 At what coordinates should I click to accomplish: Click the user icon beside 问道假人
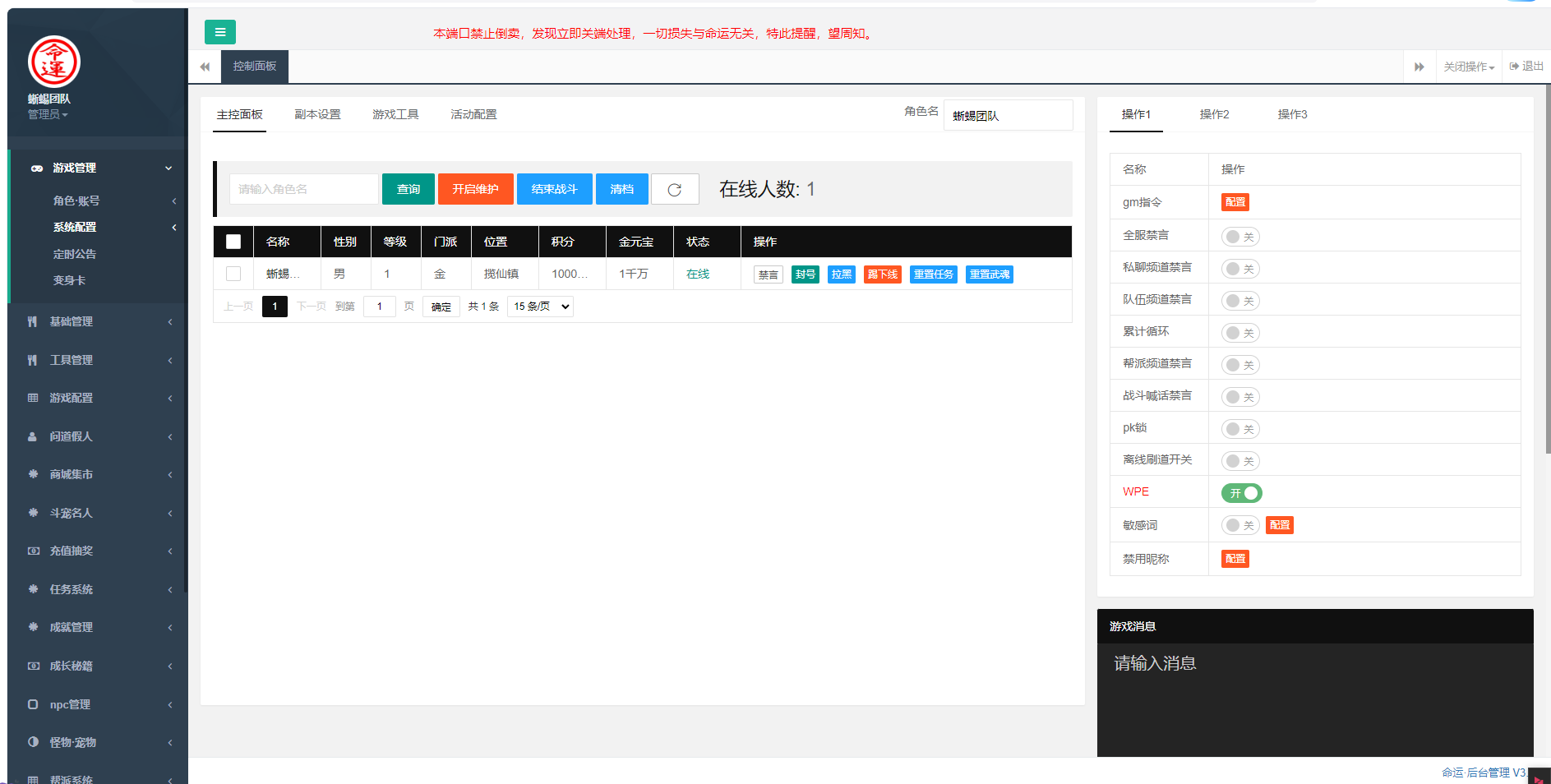(x=33, y=436)
